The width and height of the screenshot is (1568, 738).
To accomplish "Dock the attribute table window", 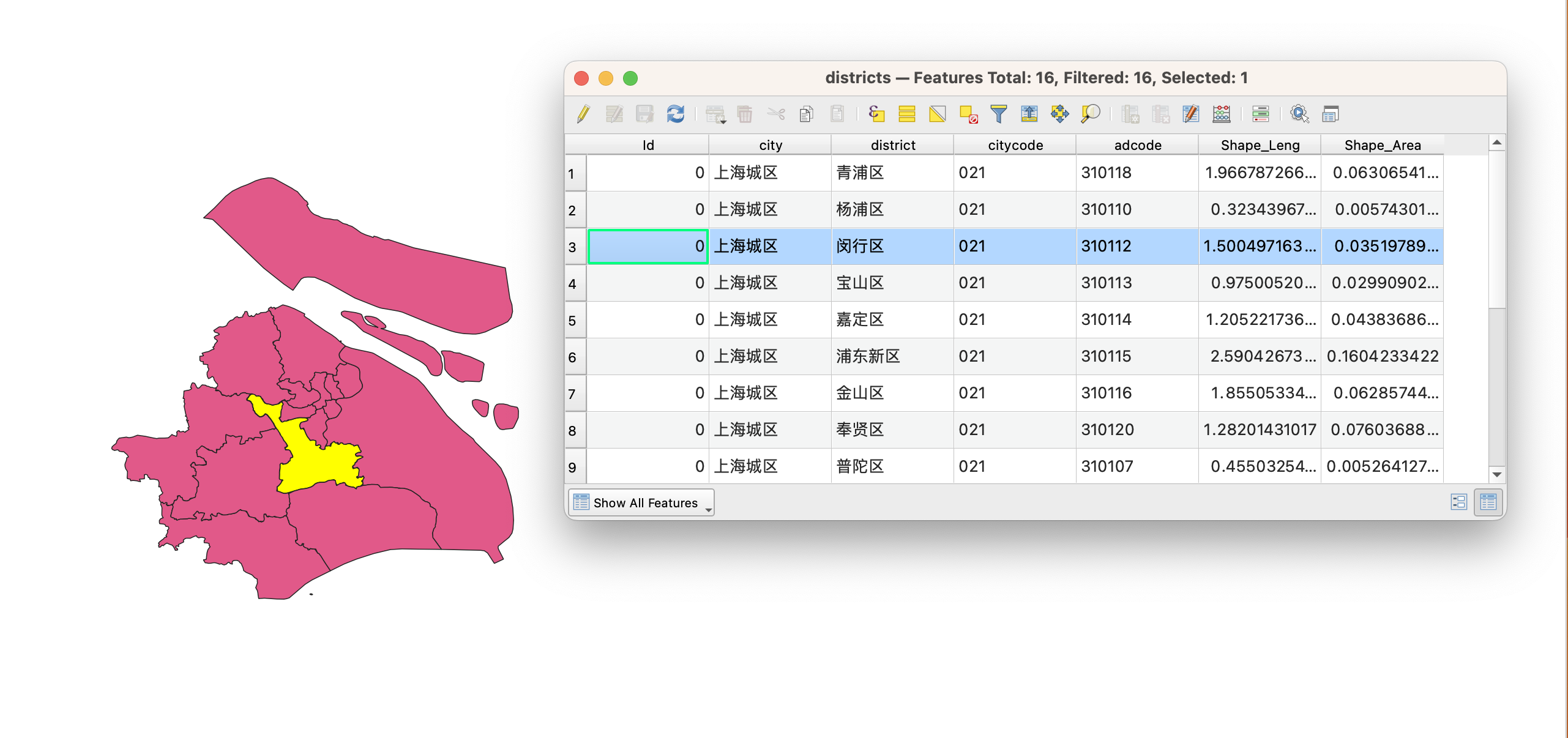I will (x=1331, y=114).
